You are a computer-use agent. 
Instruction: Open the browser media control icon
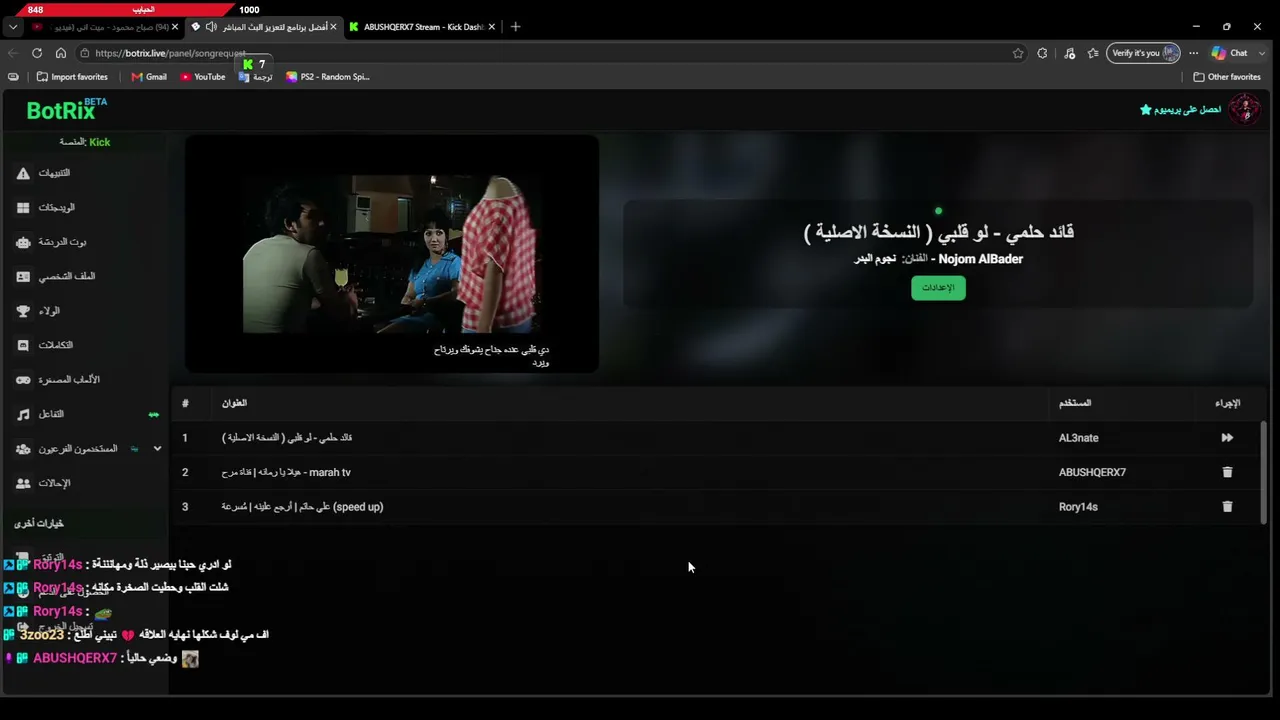pyautogui.click(x=1069, y=53)
